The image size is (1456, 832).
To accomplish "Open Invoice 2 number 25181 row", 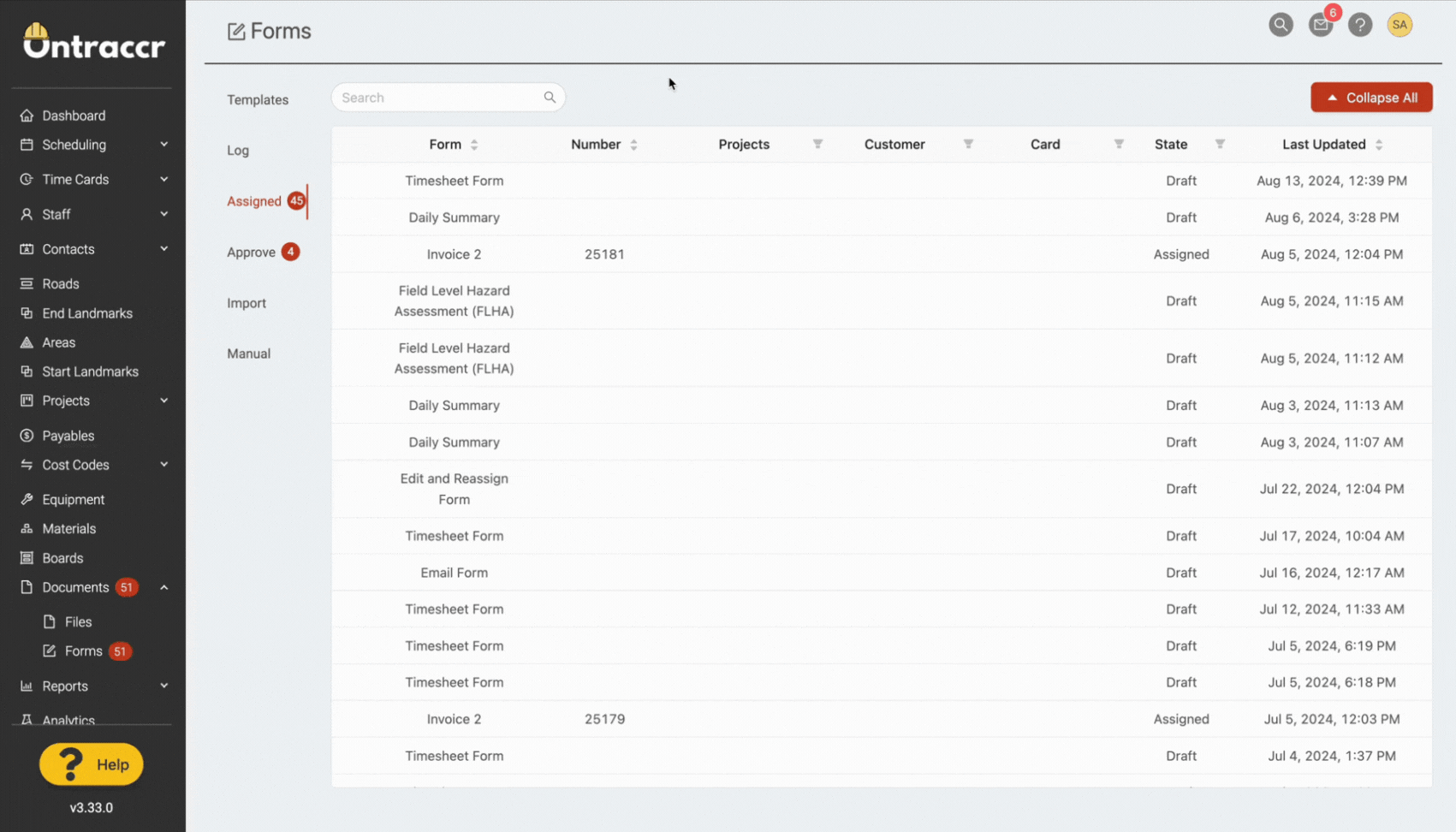I will (x=882, y=254).
